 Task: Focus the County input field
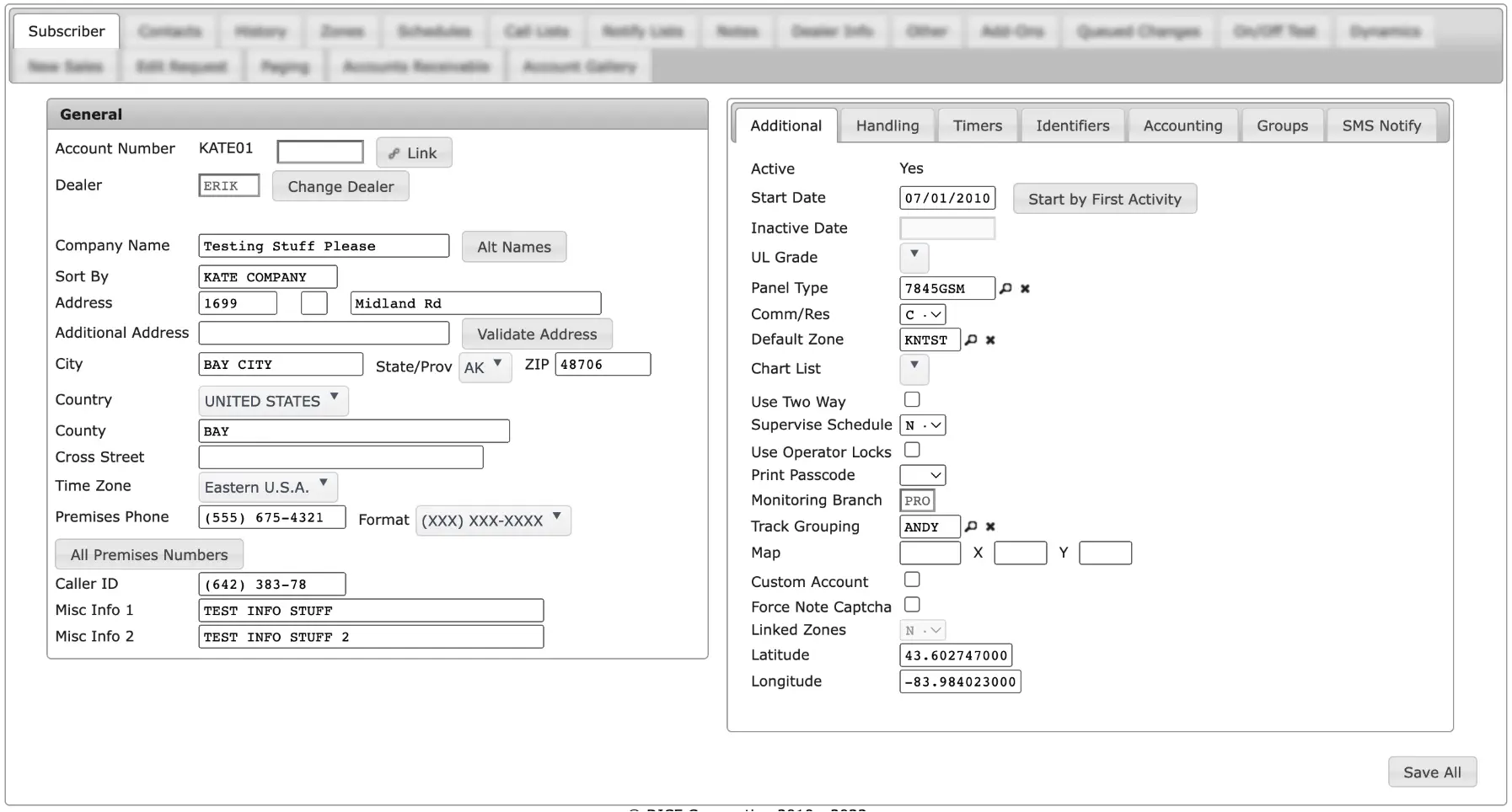[354, 430]
